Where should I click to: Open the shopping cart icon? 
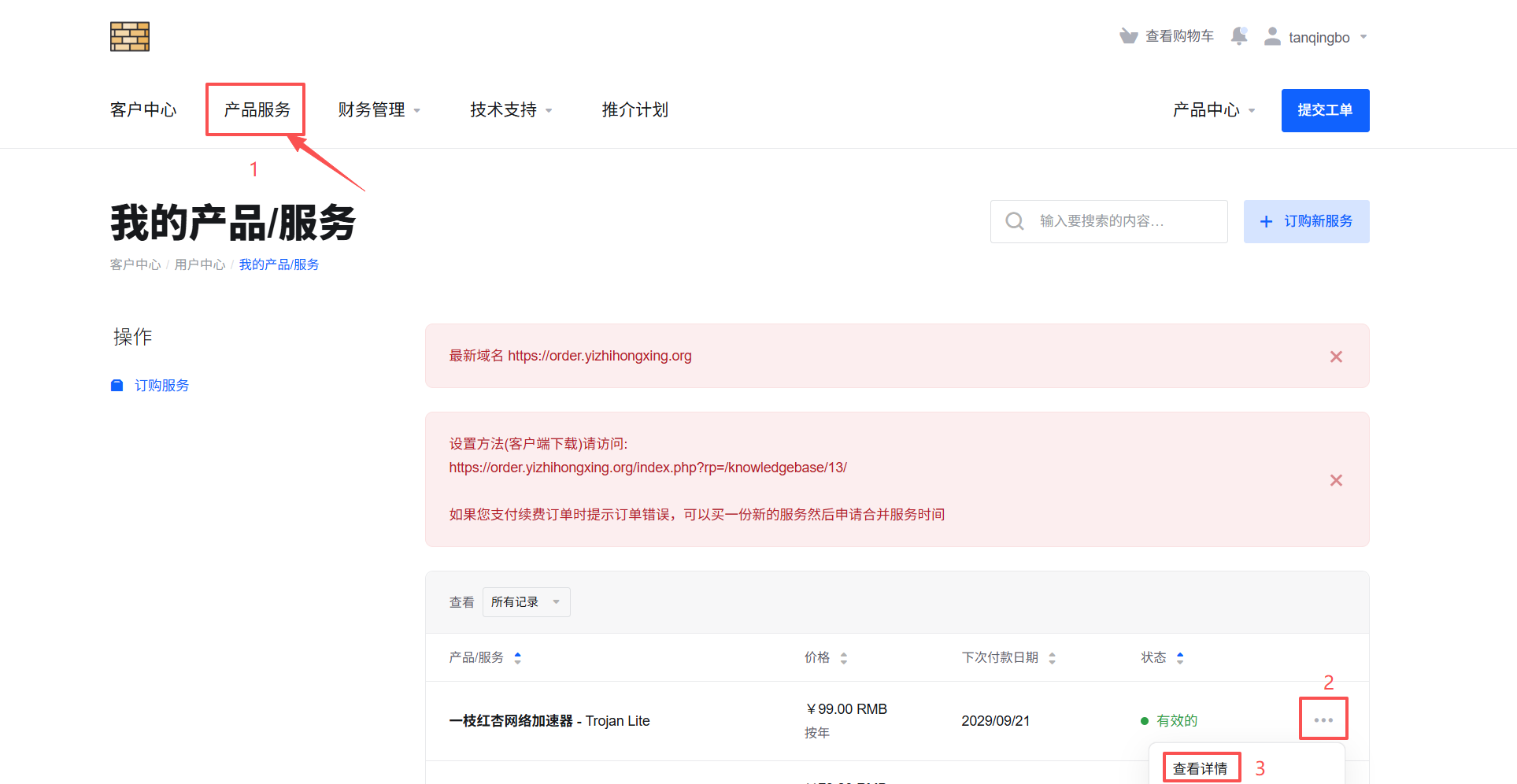coord(1129,36)
